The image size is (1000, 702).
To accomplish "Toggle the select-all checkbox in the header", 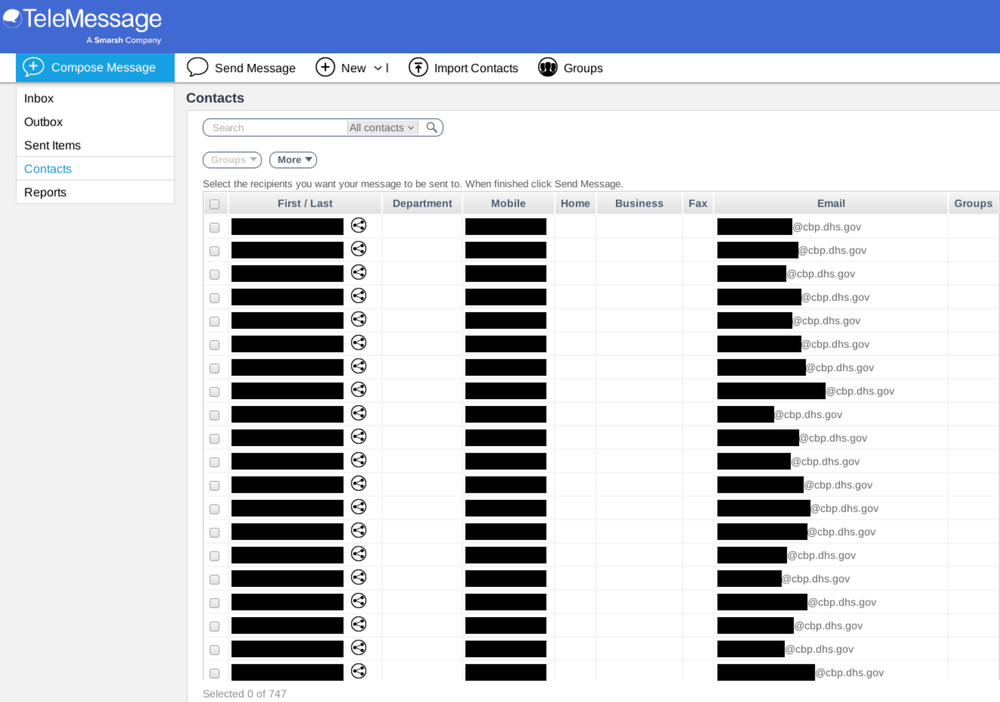I will [x=214, y=203].
